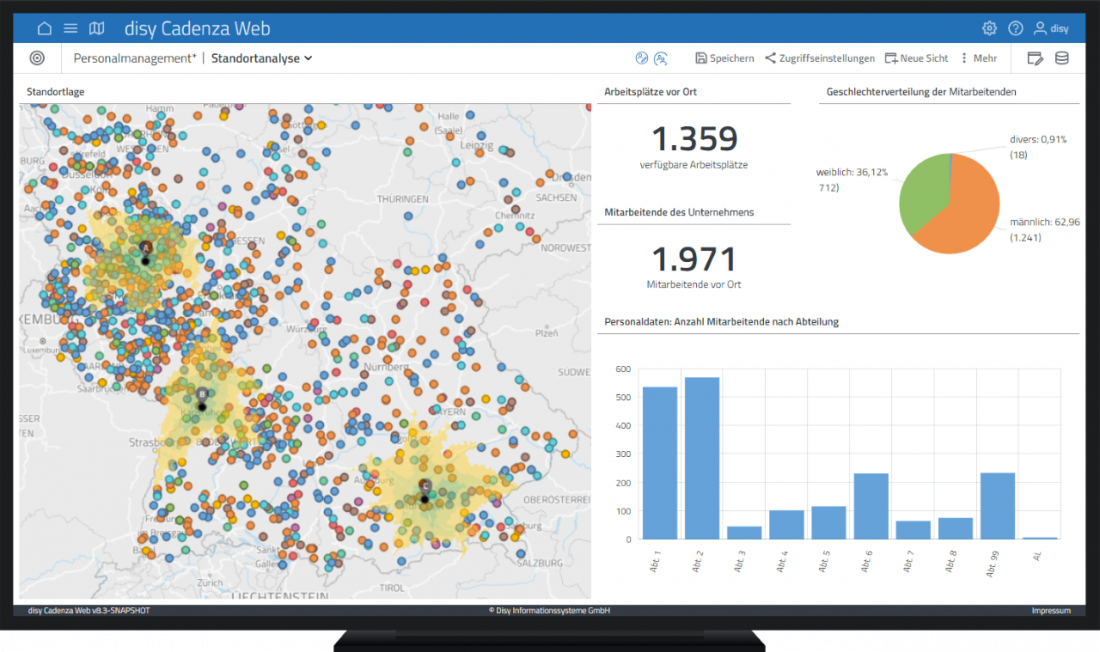Click the disy user account entry
Image resolution: width=1100 pixels, height=652 pixels.
point(1050,28)
